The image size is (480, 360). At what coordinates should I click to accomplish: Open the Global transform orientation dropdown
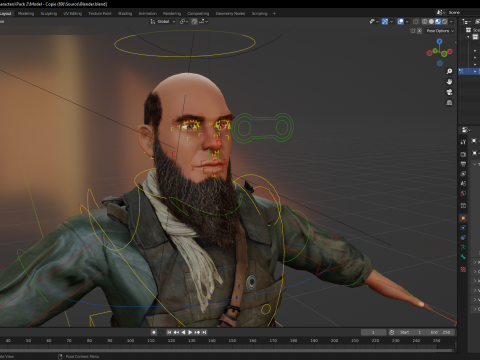click(x=163, y=22)
